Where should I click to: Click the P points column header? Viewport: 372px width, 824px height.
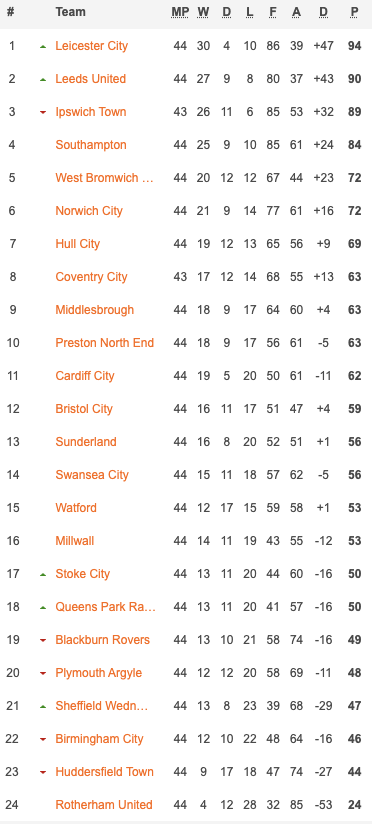[355, 13]
